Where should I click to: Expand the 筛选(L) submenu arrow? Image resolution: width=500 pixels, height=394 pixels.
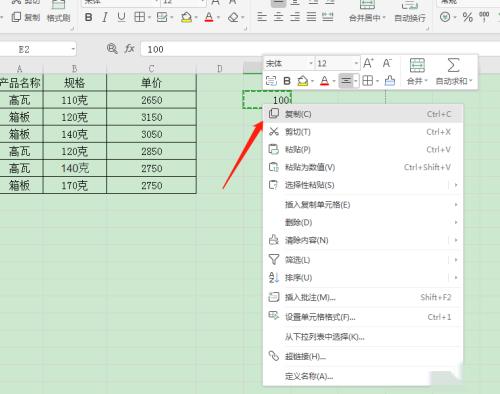tap(456, 260)
